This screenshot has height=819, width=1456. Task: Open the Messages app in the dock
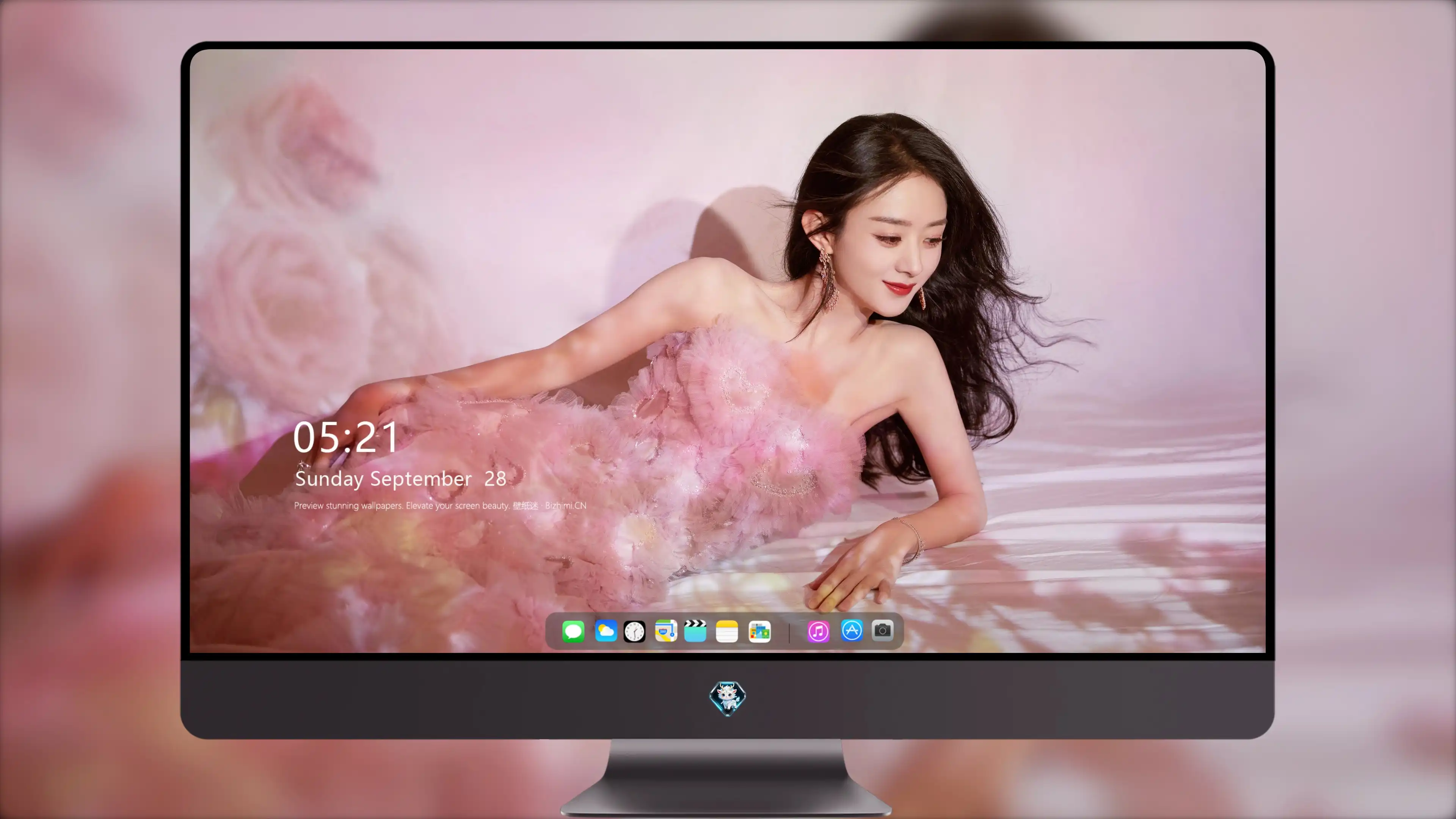pos(573,631)
